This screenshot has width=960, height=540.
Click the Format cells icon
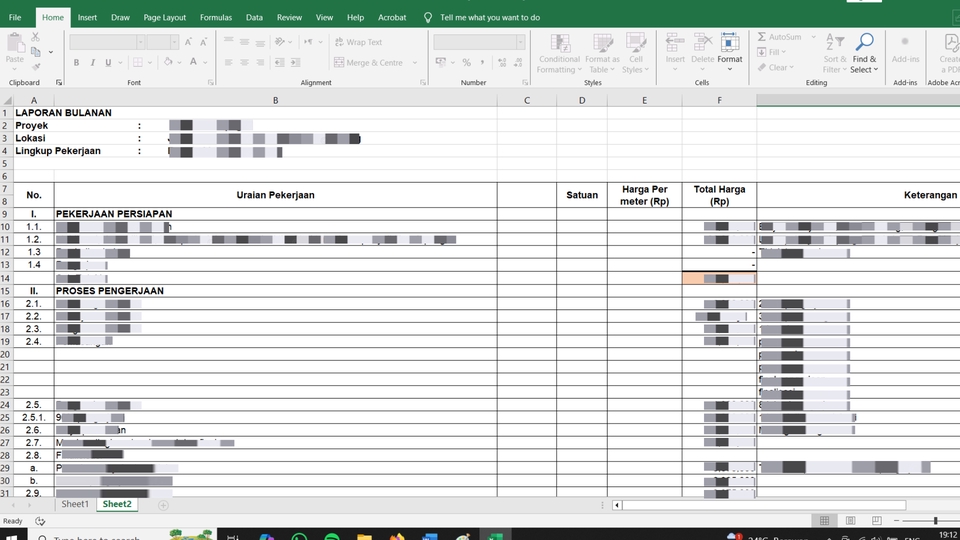click(x=730, y=42)
